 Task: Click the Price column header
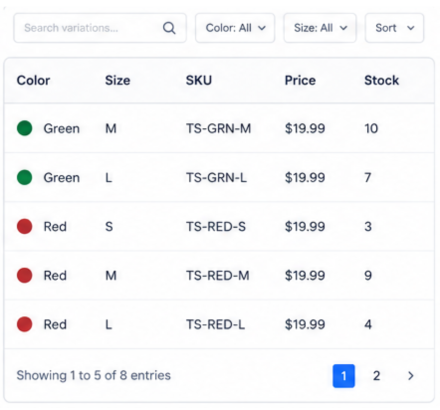click(x=300, y=80)
